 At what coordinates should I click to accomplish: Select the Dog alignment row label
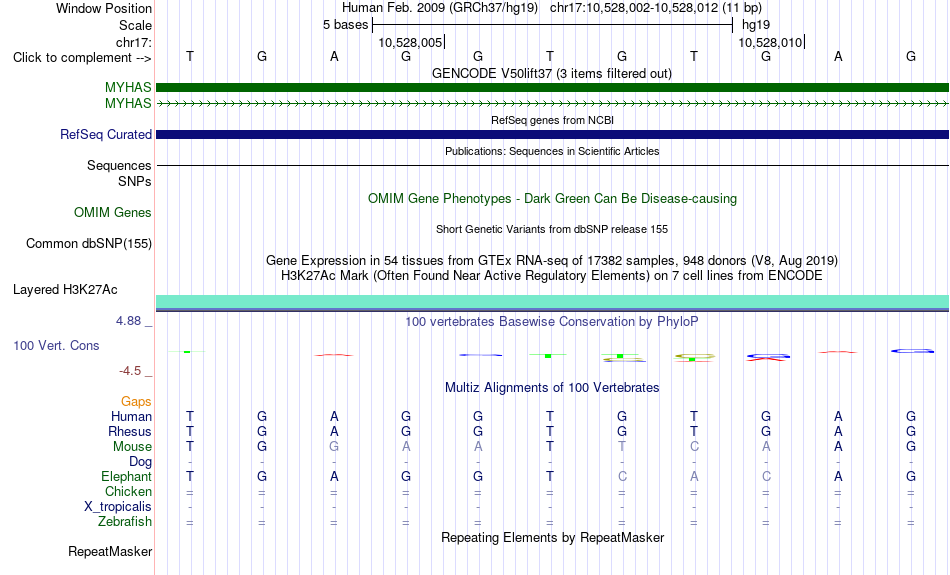tap(140, 462)
